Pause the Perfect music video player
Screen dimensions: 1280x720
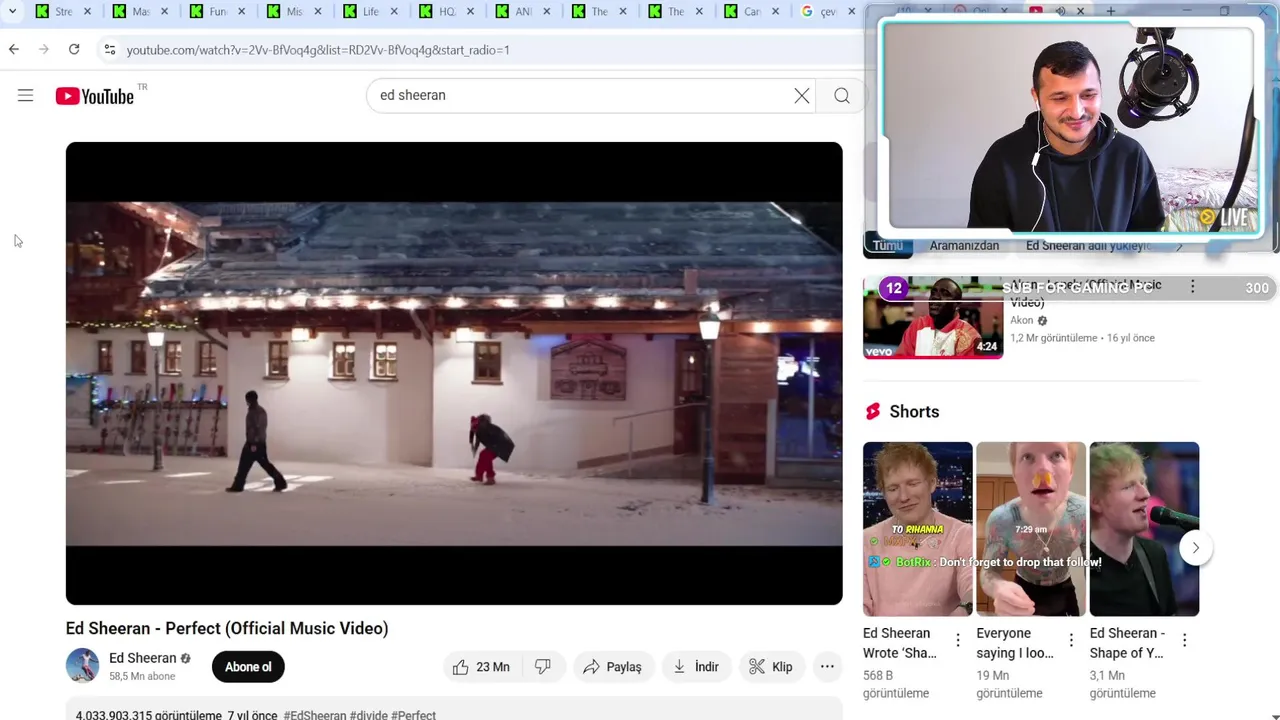[x=454, y=373]
